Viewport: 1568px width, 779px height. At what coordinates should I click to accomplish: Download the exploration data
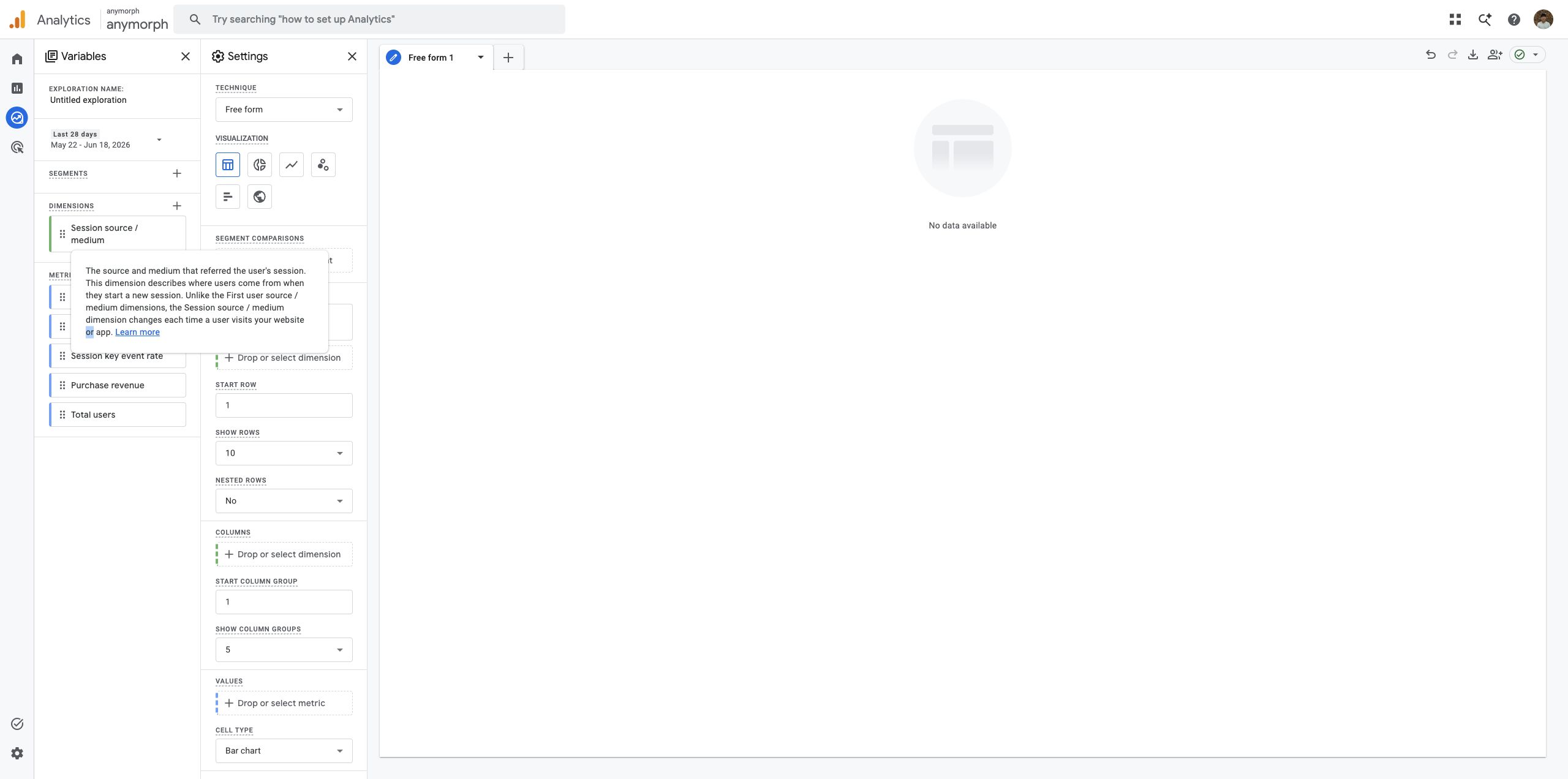click(x=1473, y=55)
